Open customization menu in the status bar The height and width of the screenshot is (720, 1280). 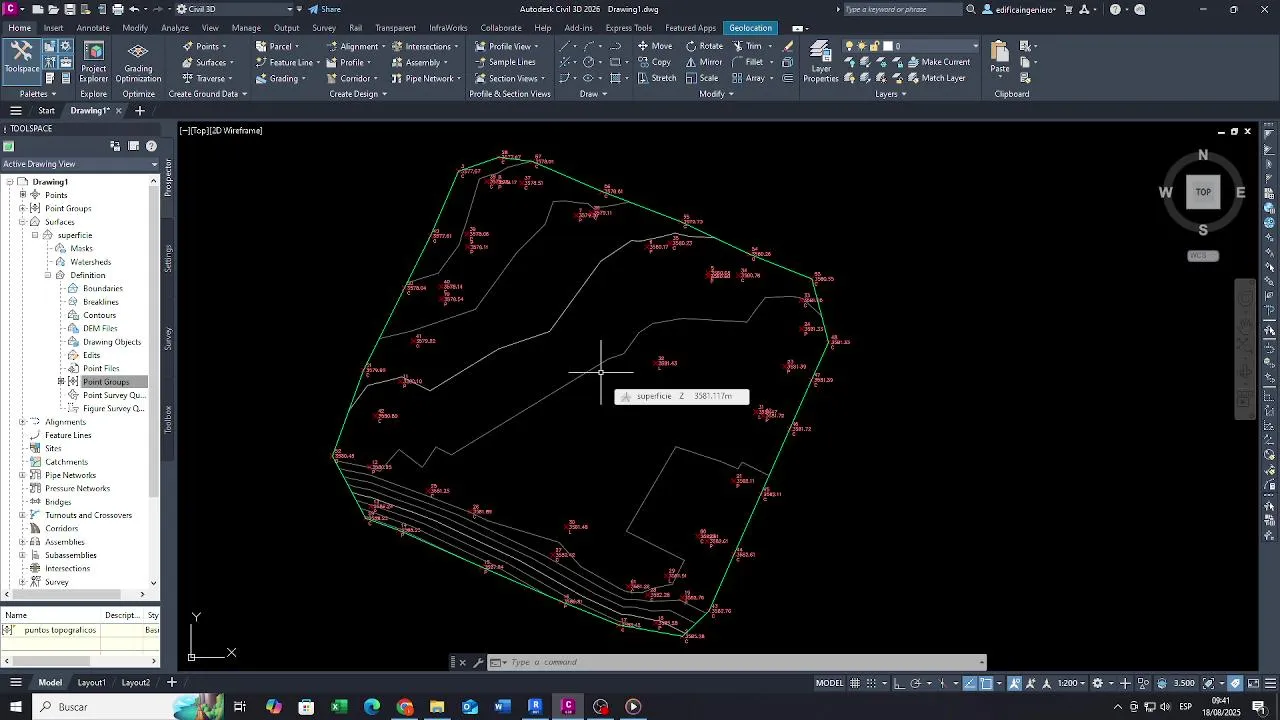1269,683
